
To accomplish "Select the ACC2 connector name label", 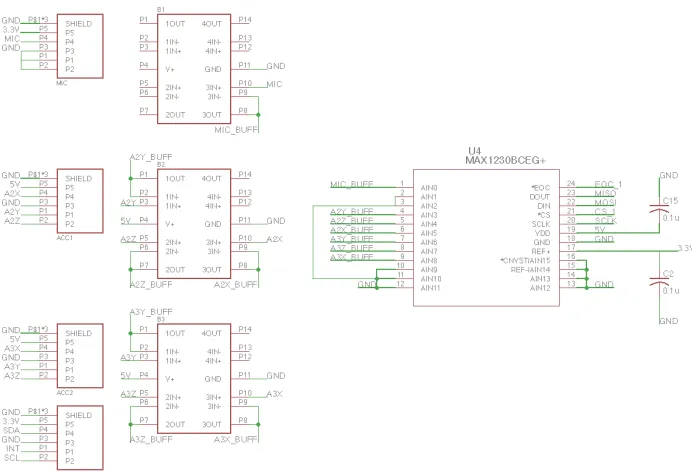I will tap(65, 393).
